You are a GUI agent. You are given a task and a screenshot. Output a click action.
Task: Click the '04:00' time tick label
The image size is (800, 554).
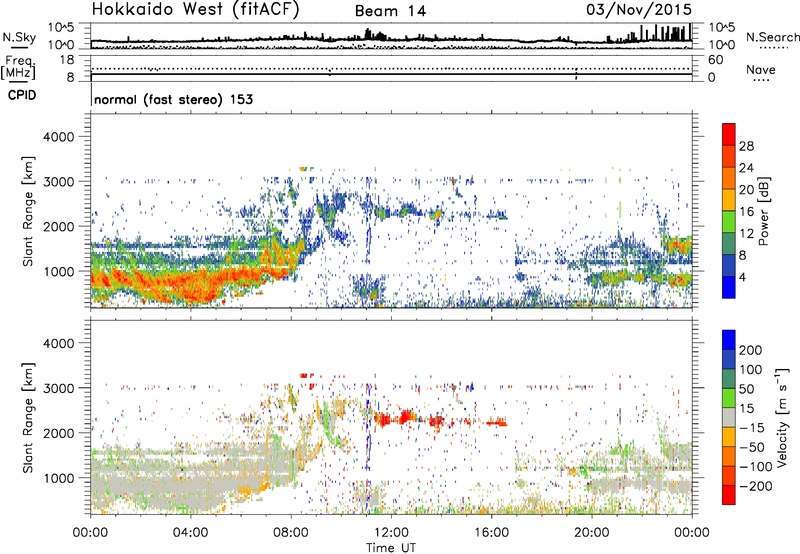coord(190,533)
